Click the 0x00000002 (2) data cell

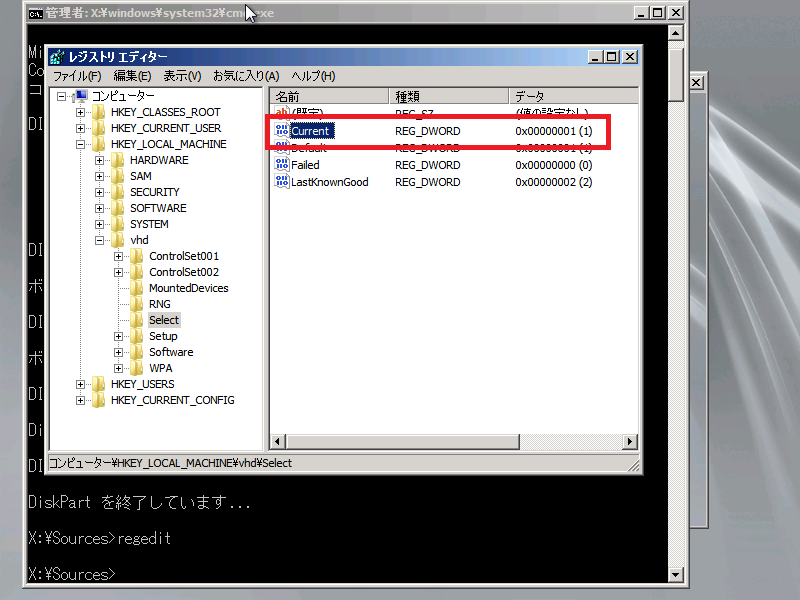(x=554, y=182)
